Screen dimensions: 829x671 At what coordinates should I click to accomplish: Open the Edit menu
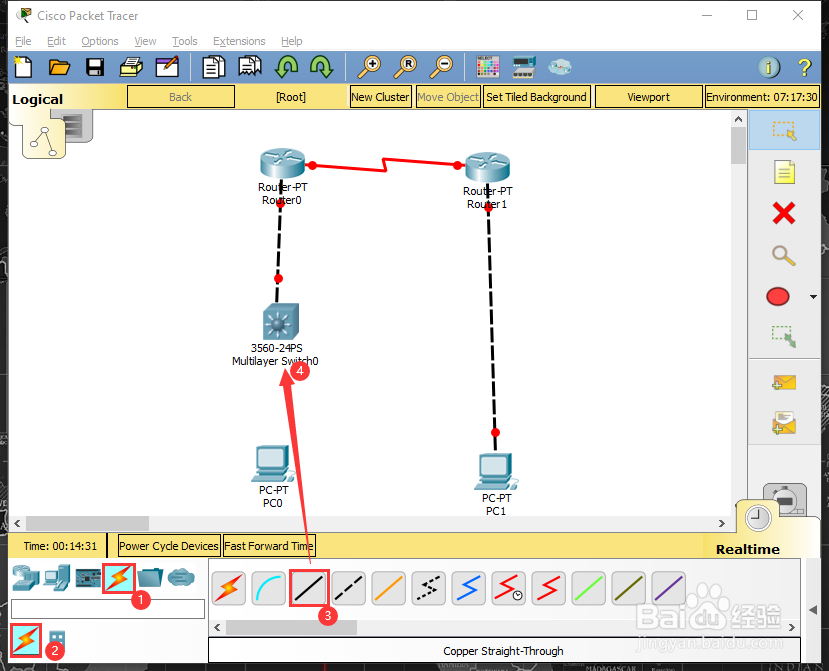coord(56,41)
